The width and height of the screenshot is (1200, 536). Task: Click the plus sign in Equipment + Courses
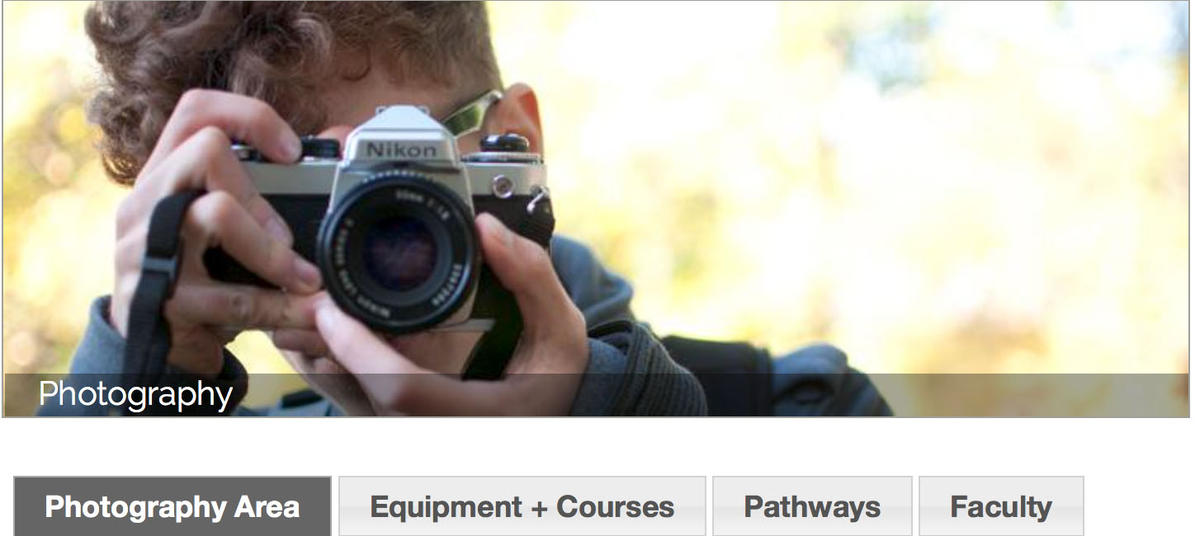click(x=539, y=508)
